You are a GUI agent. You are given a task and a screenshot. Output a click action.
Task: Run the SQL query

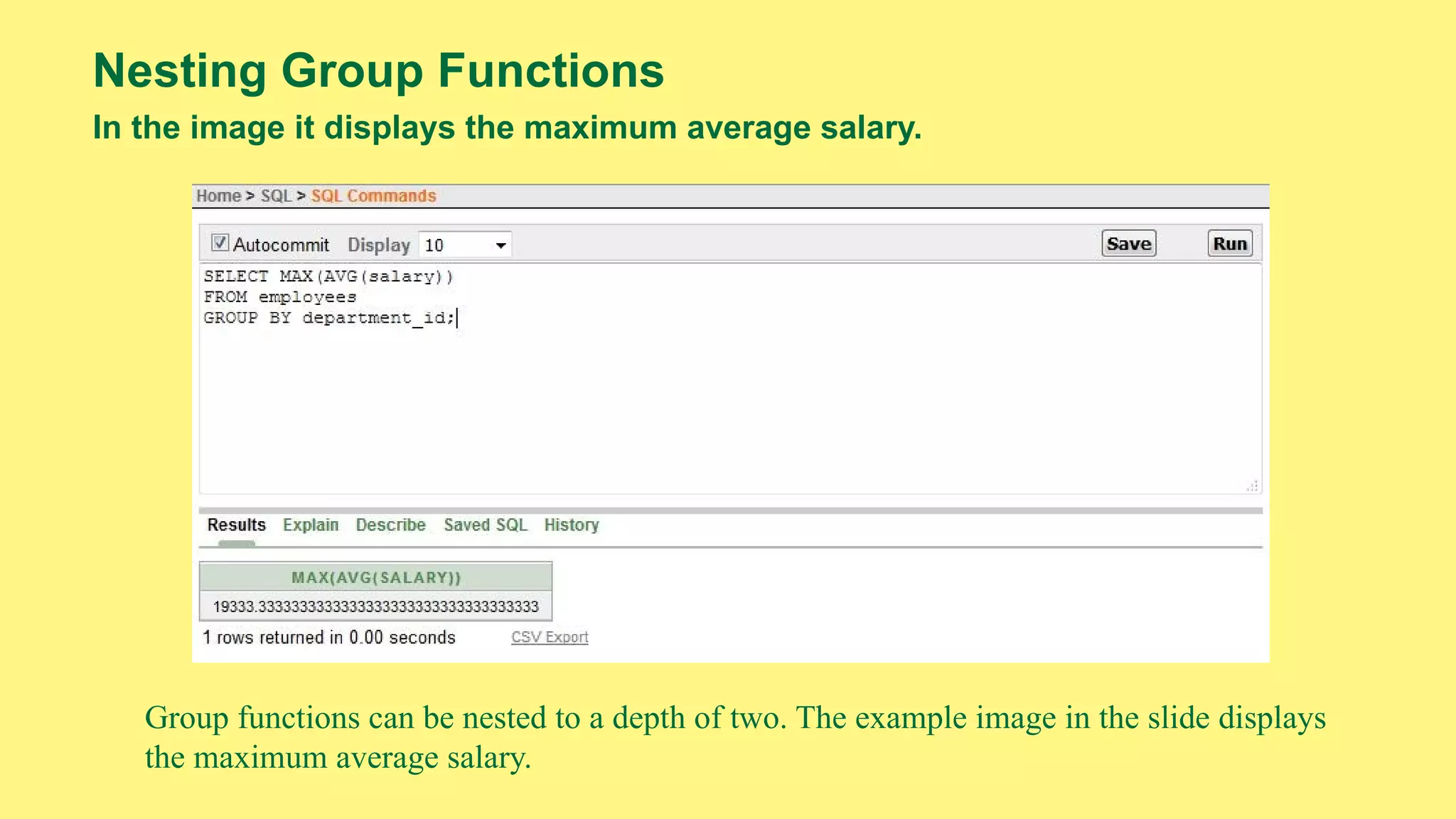(1230, 244)
